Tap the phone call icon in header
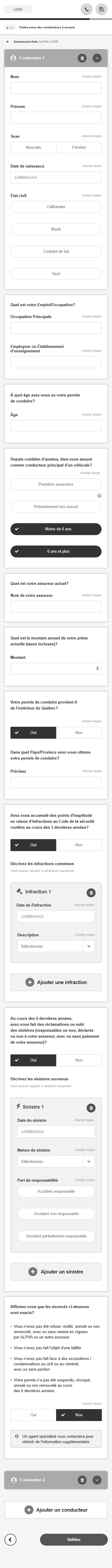This screenshot has width=112, height=1568. tap(86, 9)
